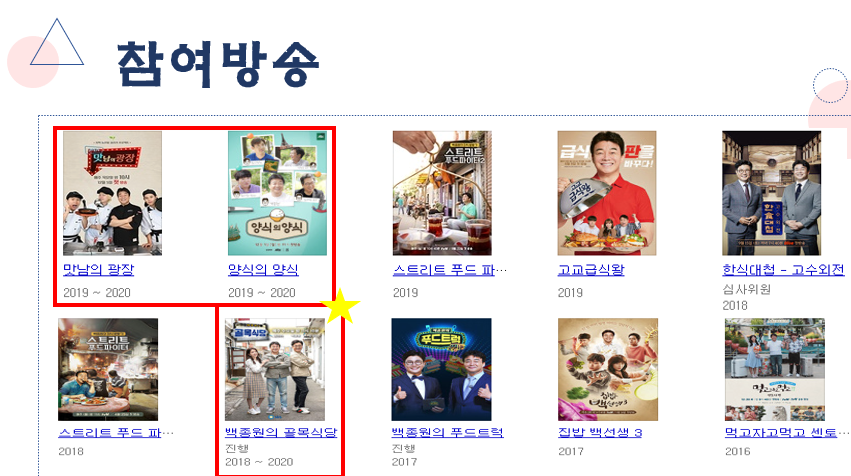Open the 푸드트럭 poster thumbnail
This screenshot has height=476, width=851.
click(x=441, y=369)
